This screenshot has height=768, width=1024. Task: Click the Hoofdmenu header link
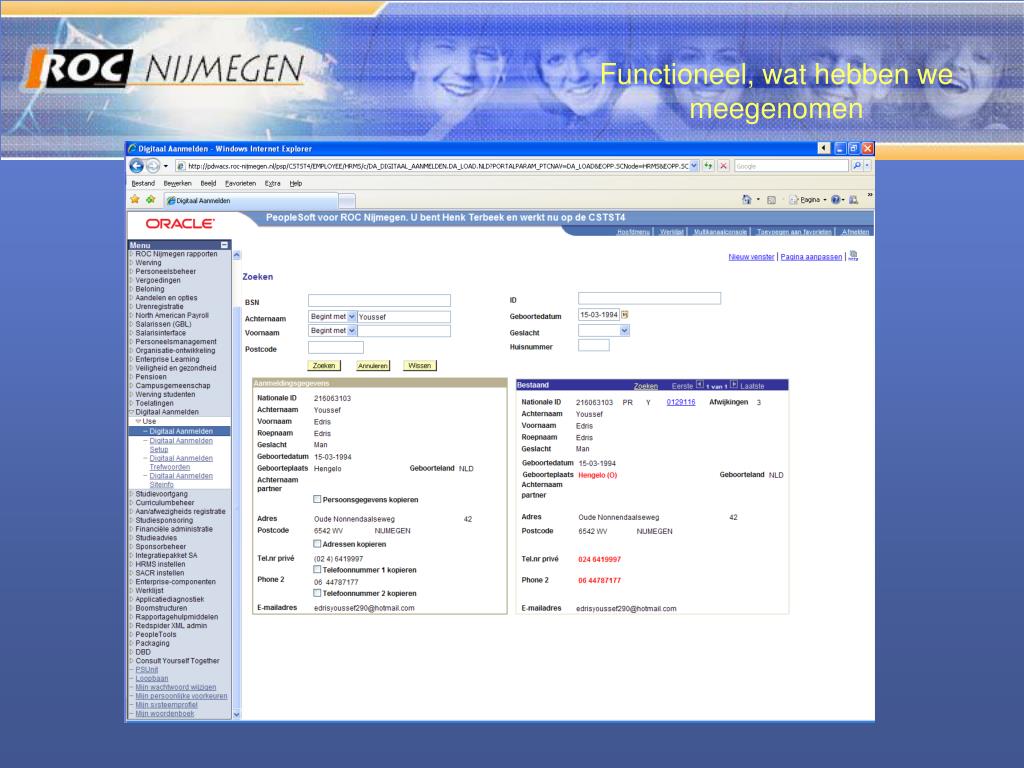click(x=633, y=232)
